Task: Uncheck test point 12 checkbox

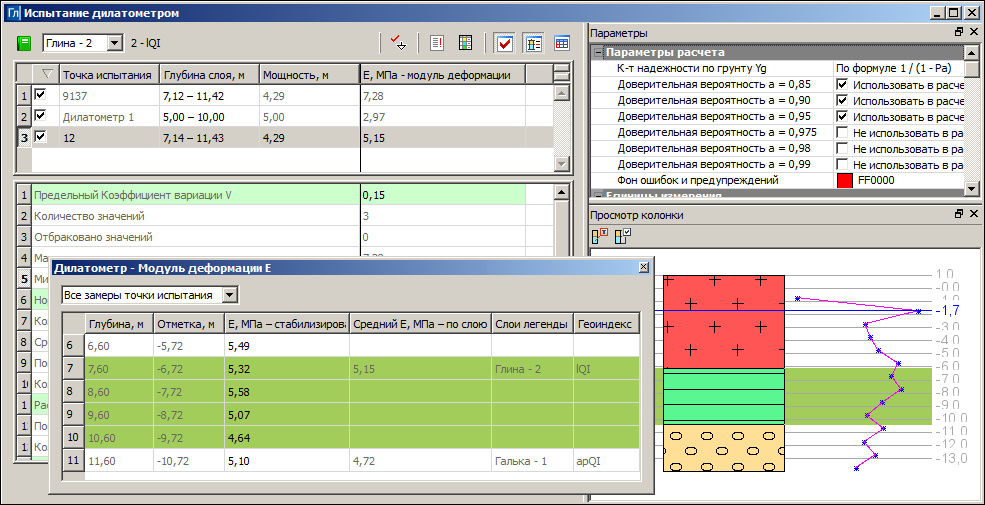Action: pos(41,137)
